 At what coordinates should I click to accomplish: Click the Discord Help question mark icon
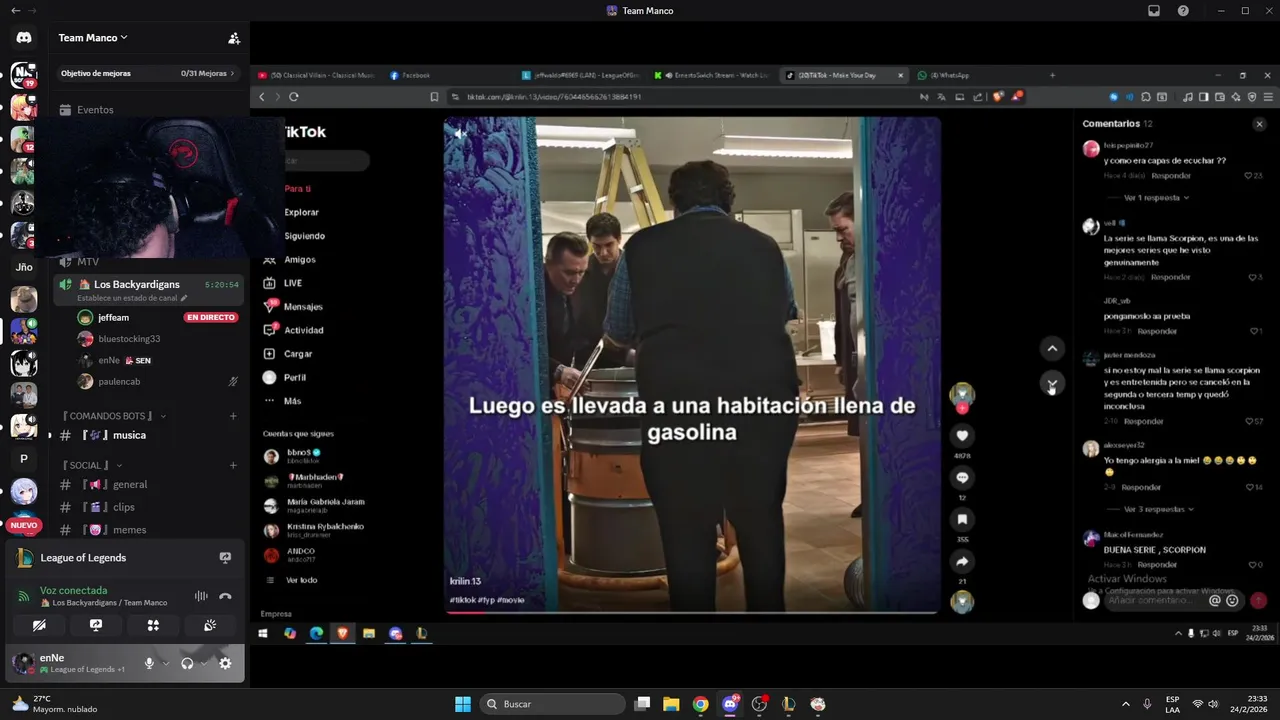1183,10
